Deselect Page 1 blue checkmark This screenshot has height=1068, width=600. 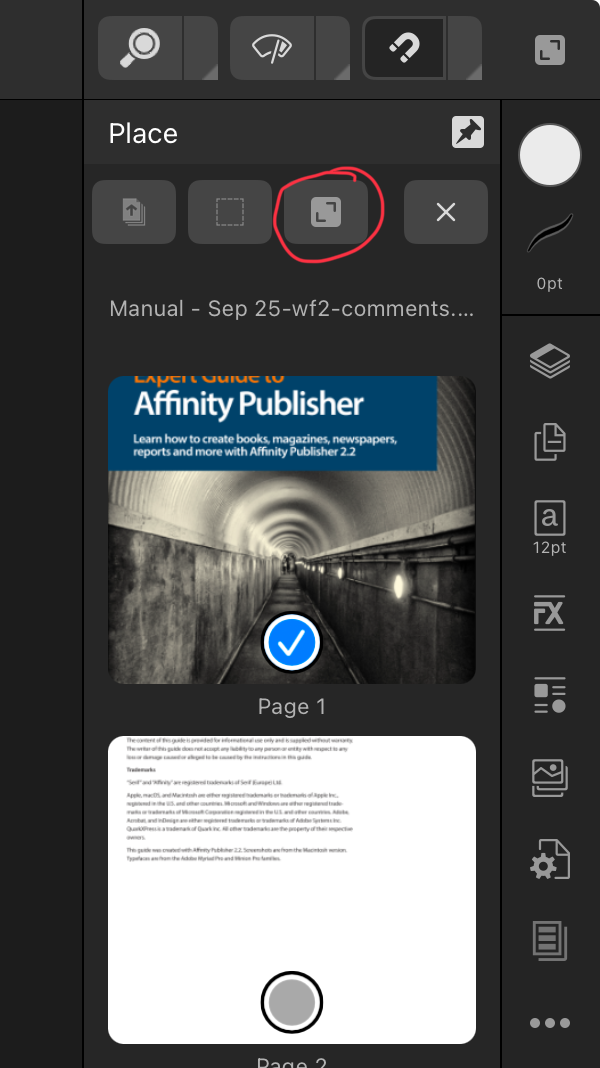tap(291, 642)
